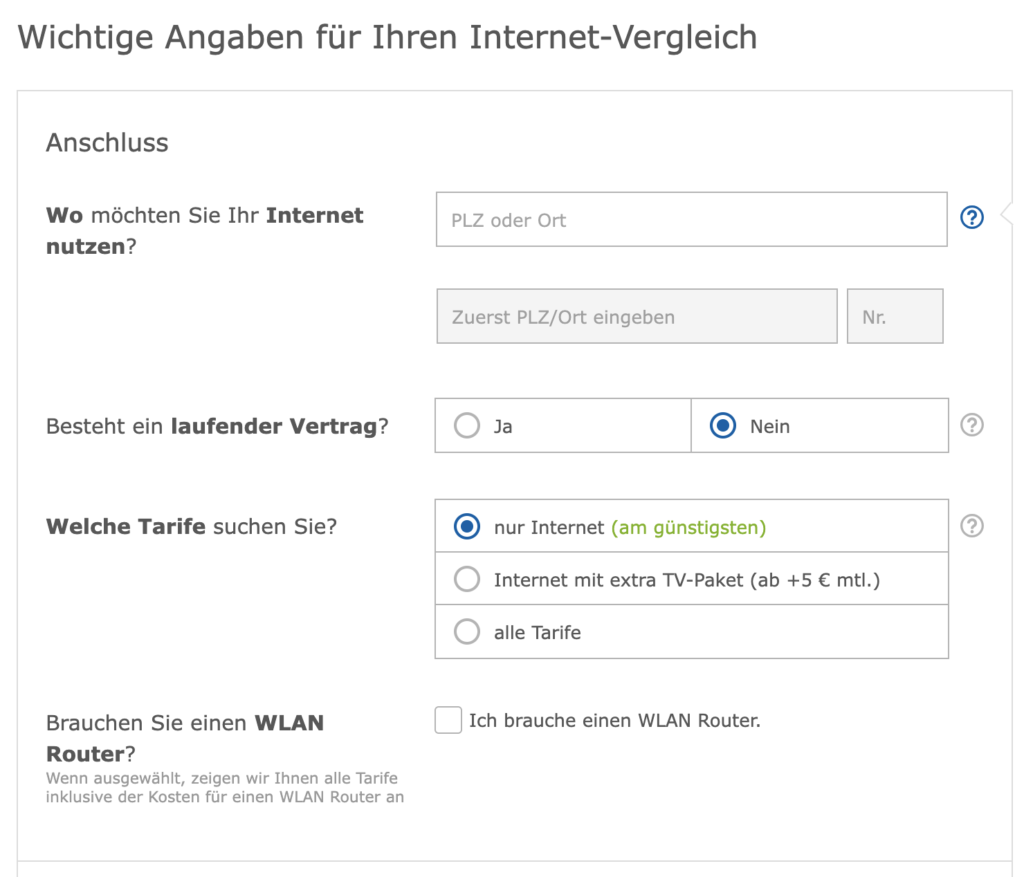This screenshot has width=1024, height=877.
Task: Open help icon beside Welche Tarife options
Action: coord(972,526)
